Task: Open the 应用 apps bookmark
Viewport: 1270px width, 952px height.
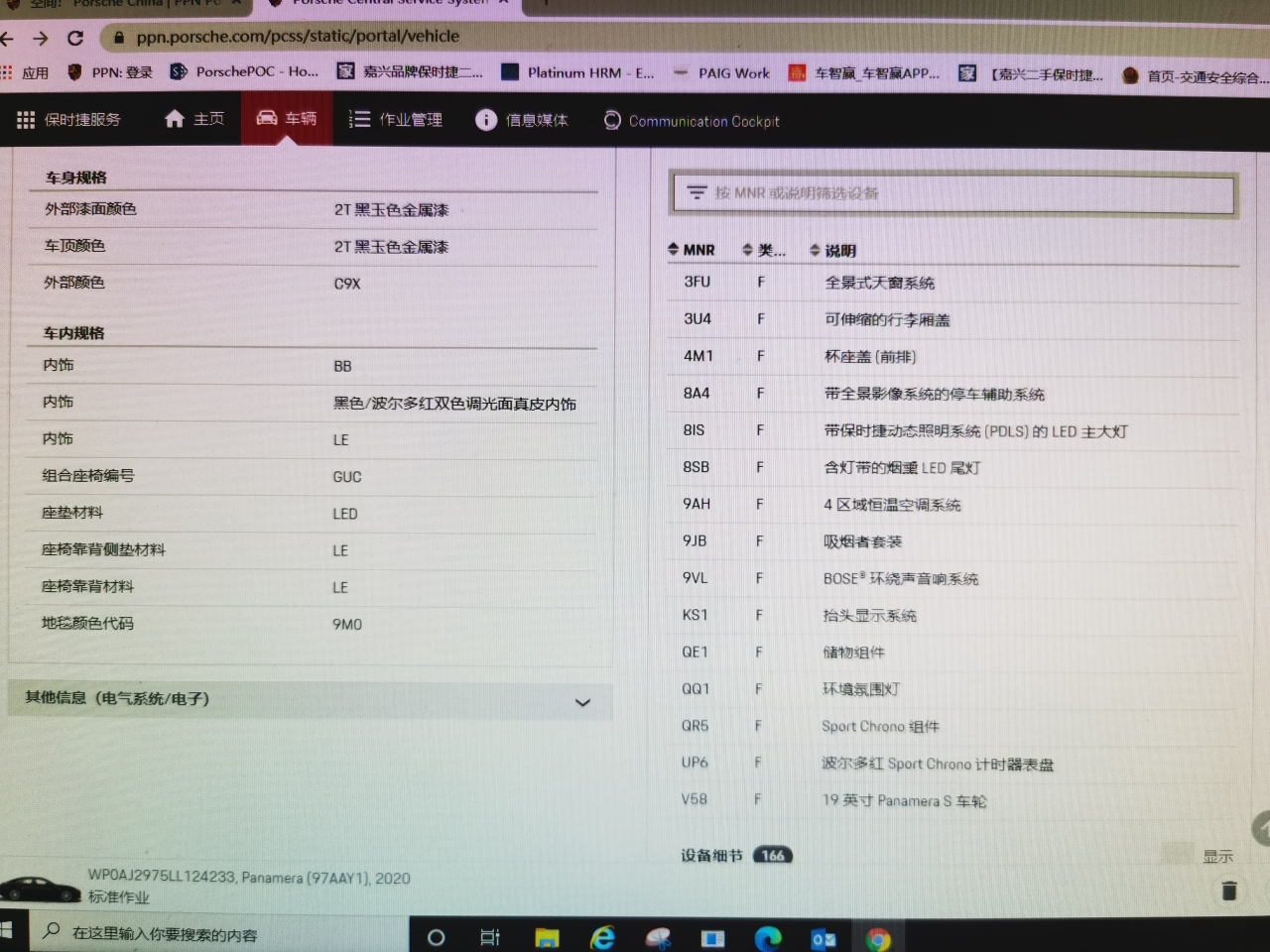Action: click(25, 72)
